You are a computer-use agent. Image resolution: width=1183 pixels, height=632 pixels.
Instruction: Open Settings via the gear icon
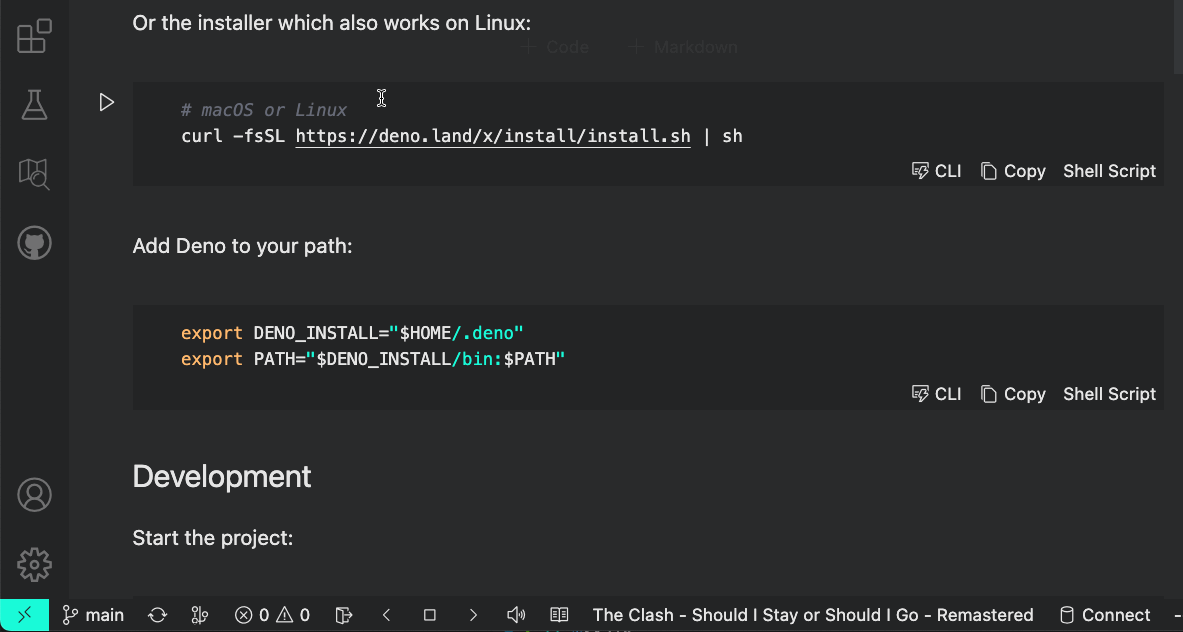[33, 564]
